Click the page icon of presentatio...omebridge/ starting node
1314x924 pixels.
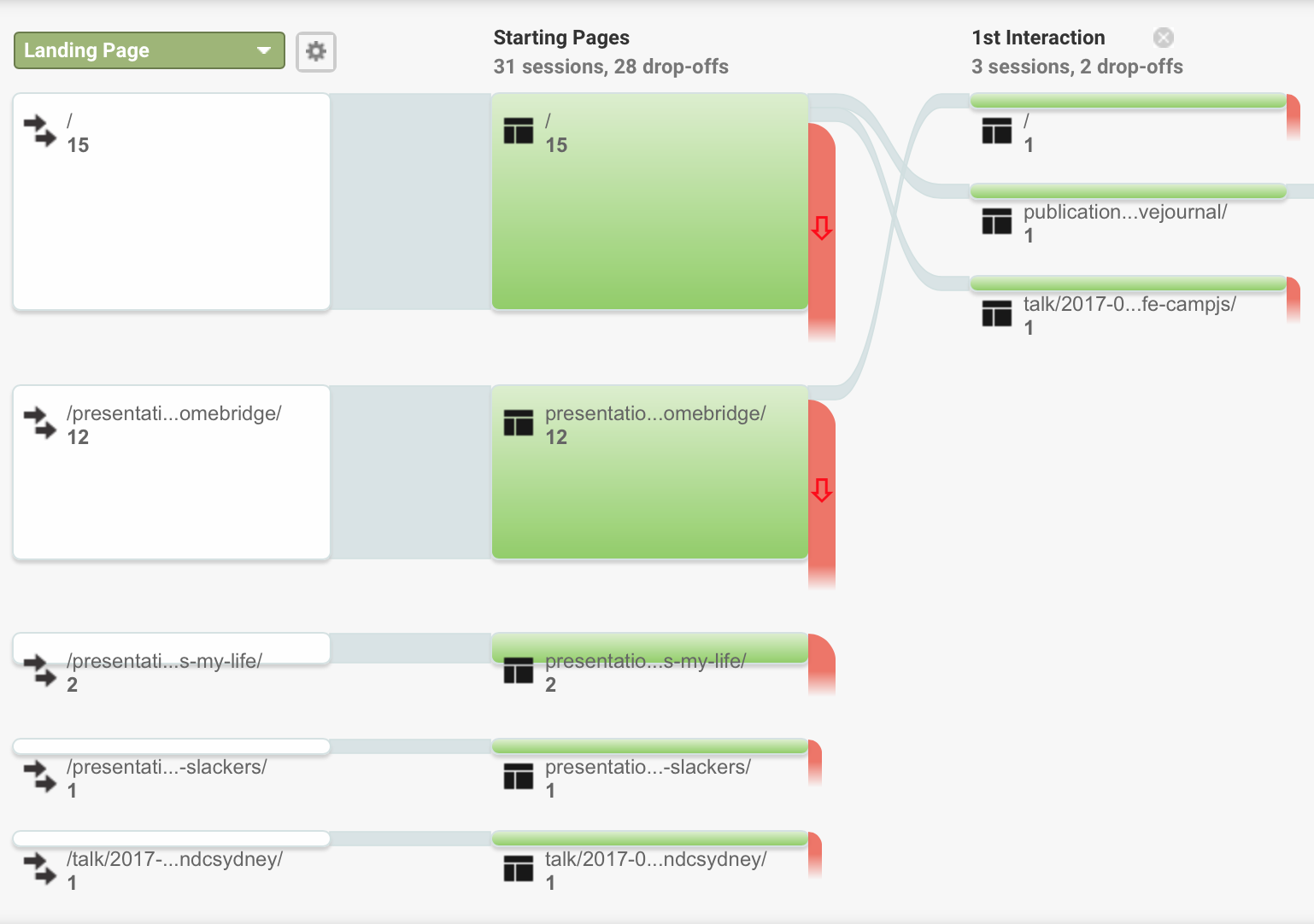[x=519, y=423]
